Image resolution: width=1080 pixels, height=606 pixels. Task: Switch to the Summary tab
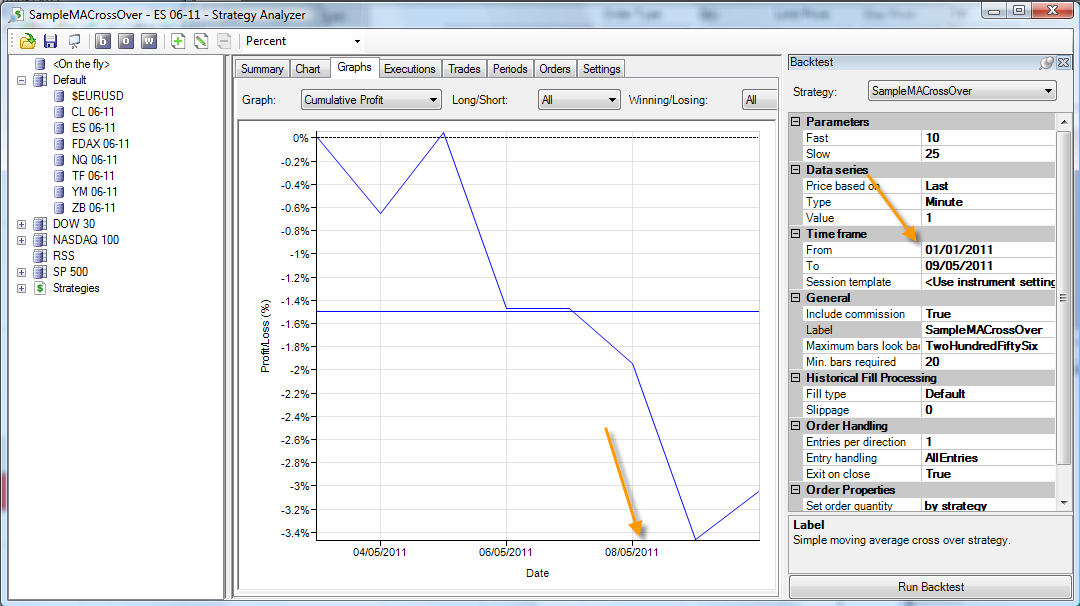click(x=262, y=69)
